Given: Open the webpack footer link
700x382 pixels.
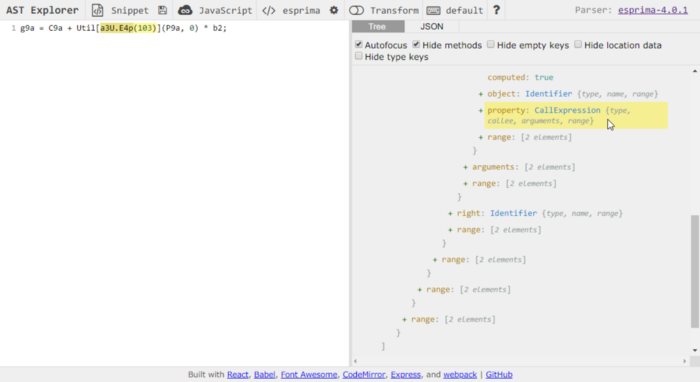Looking at the screenshot, I should point(460,374).
